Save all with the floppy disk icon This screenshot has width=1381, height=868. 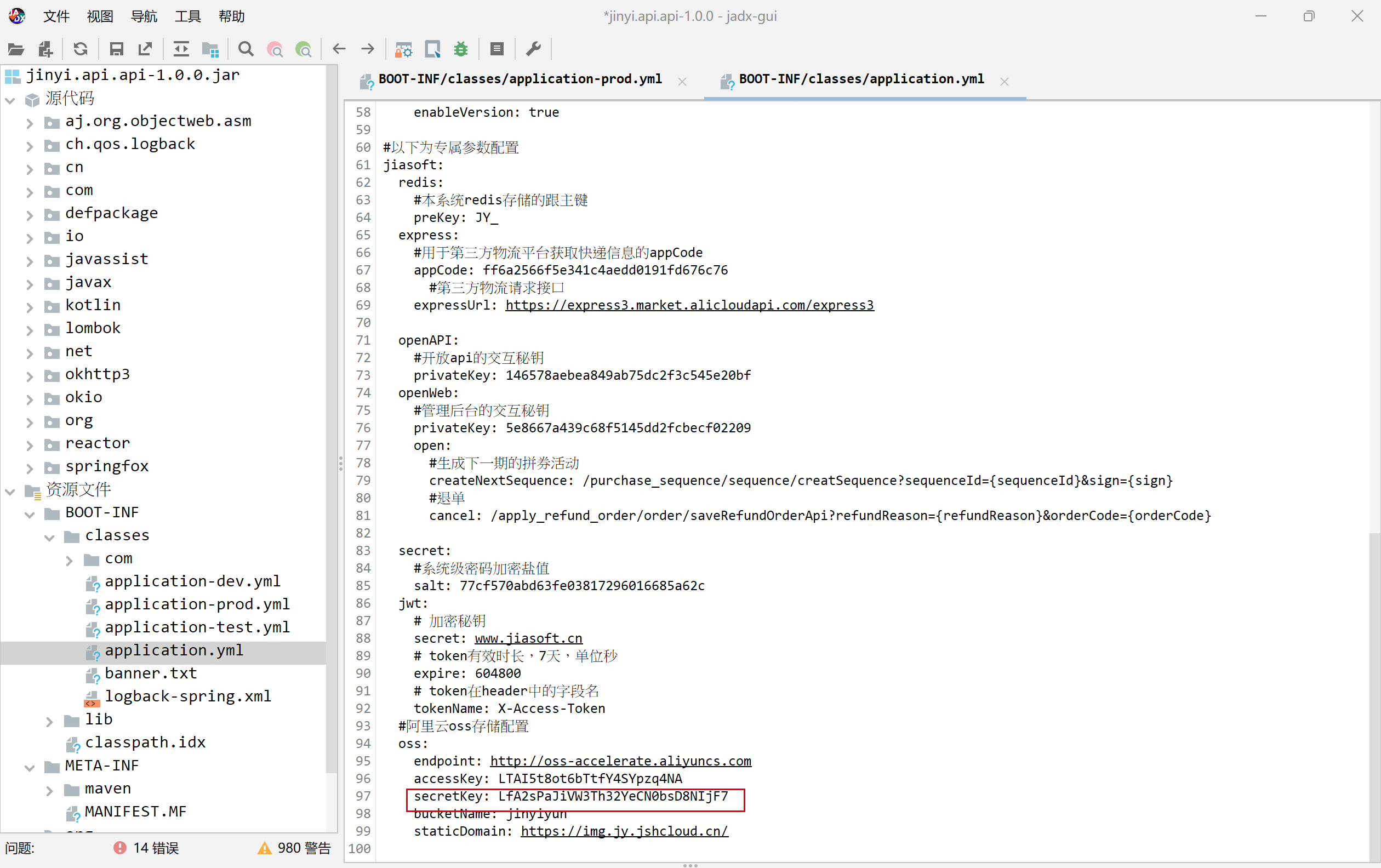tap(116, 49)
